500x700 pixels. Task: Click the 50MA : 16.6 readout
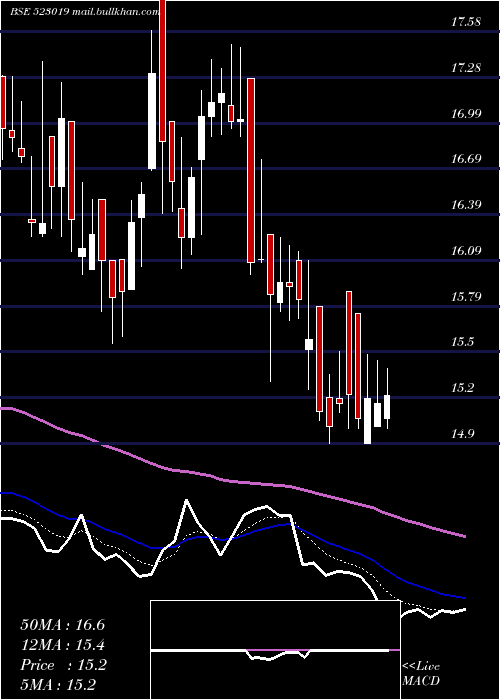click(63, 625)
